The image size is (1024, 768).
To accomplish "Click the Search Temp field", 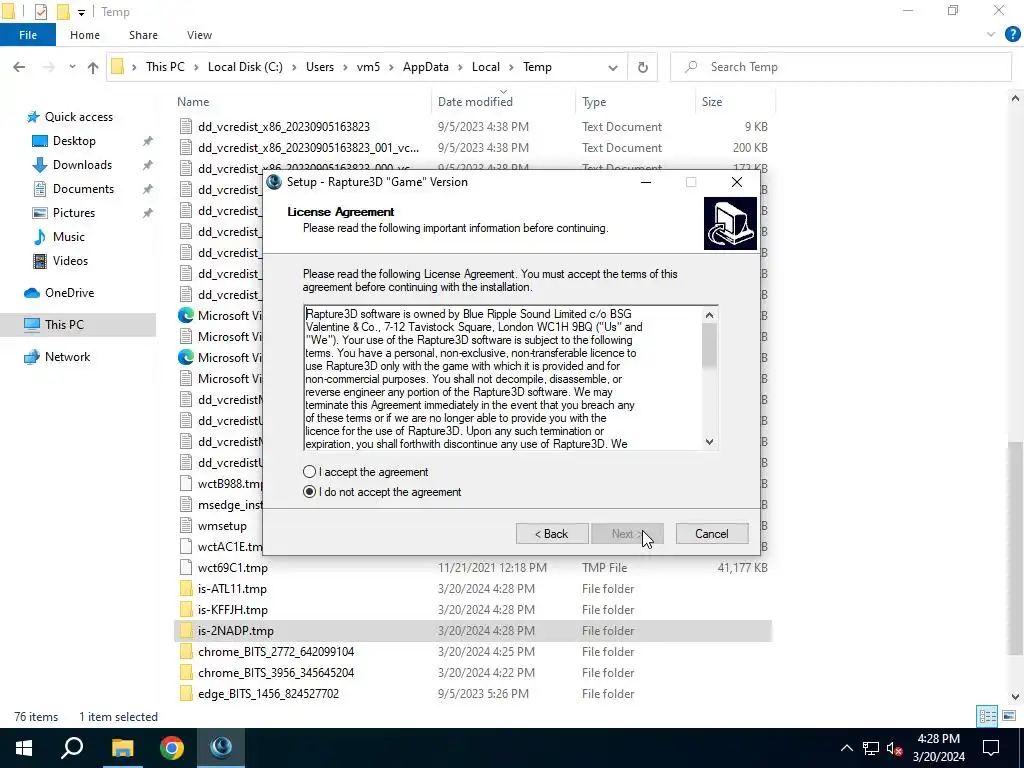I will tap(840, 67).
